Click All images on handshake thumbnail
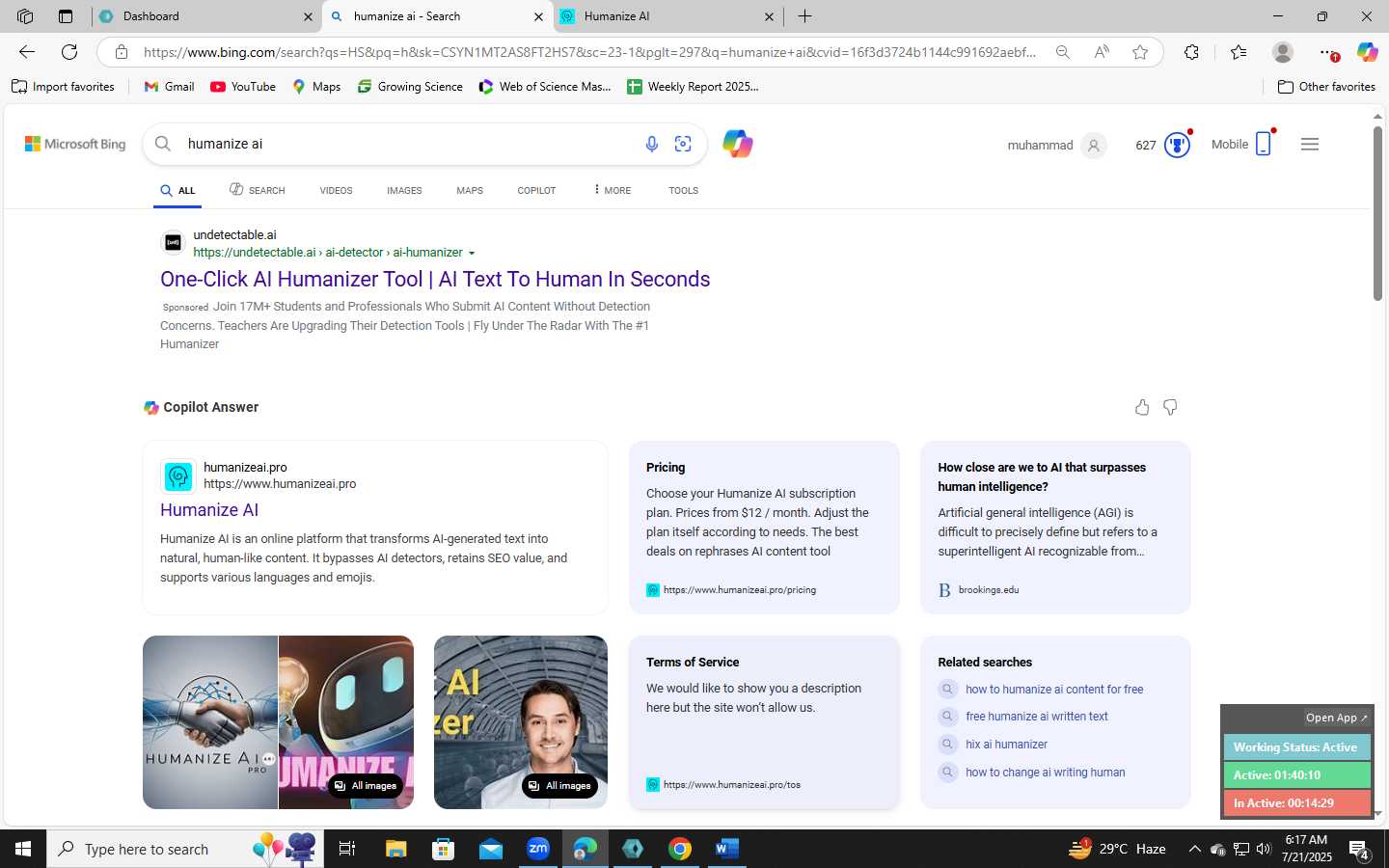 tap(366, 786)
